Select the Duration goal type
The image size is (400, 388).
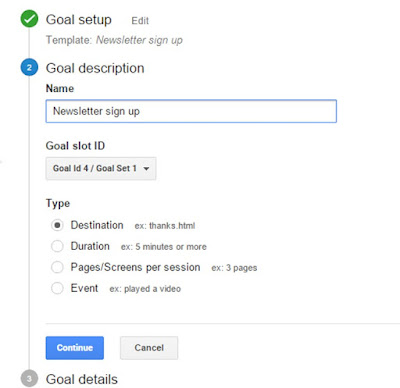click(x=57, y=246)
